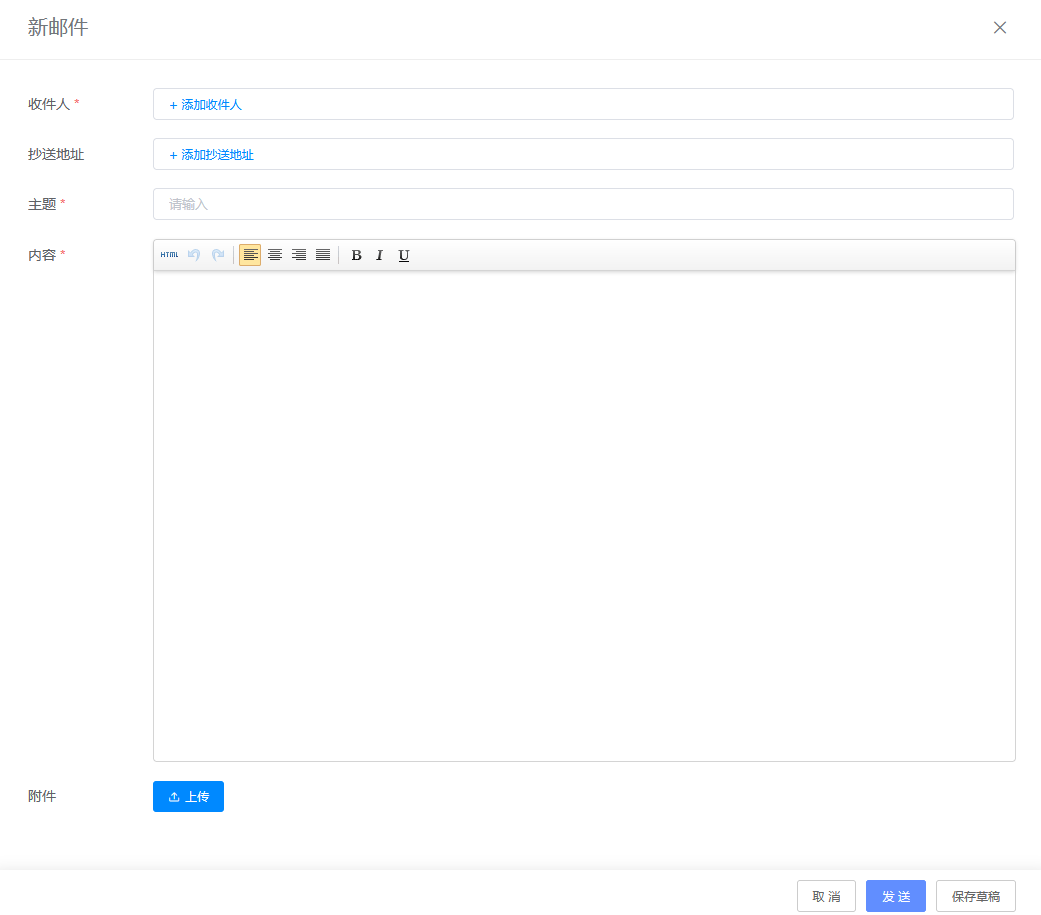Click 保存草稿 to save draft
Image resolution: width=1041 pixels, height=915 pixels.
tap(976, 896)
